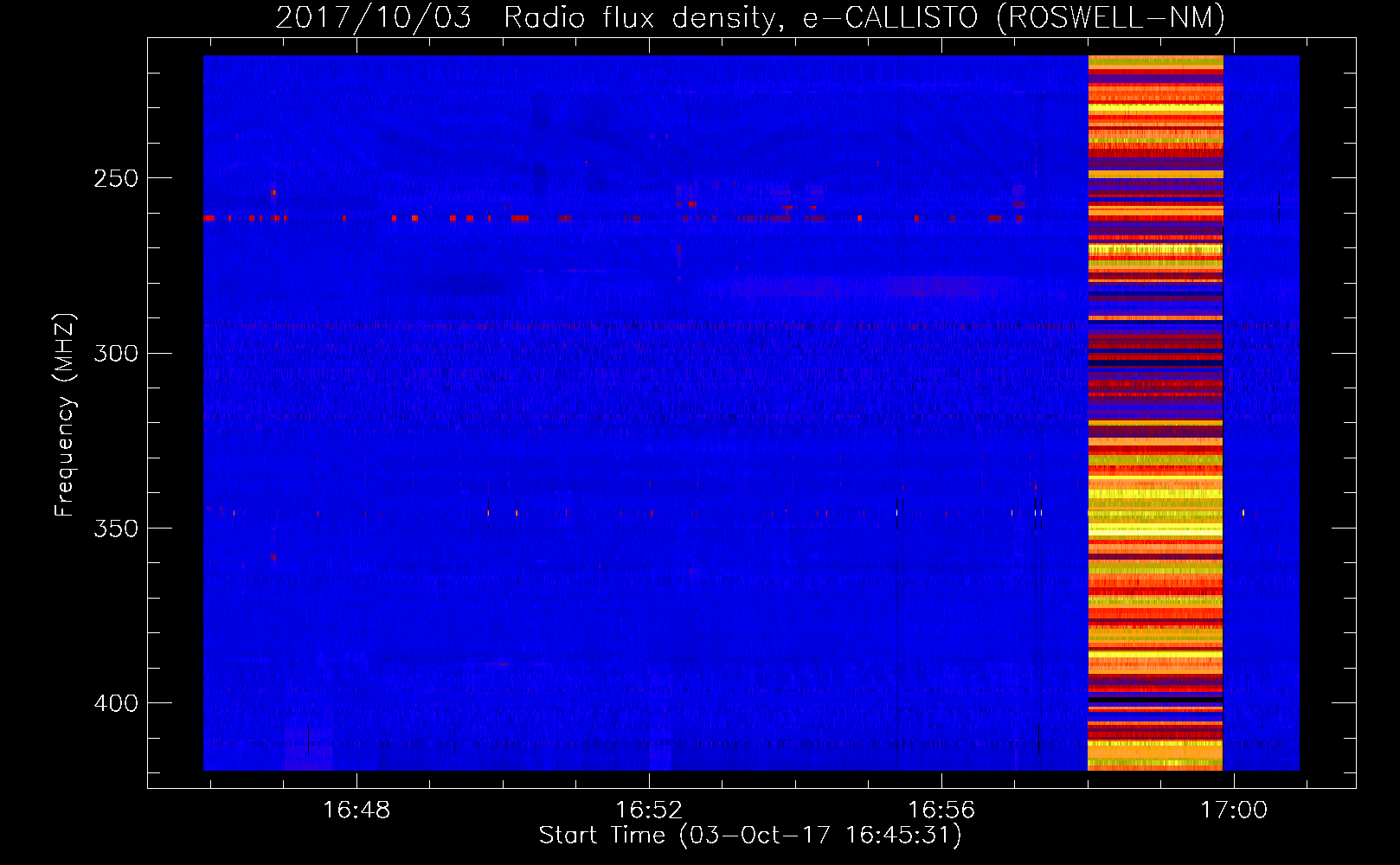
Task: Click the 'Start Time (03-Oct-17 16:45:31)' label
Action: coord(750,836)
